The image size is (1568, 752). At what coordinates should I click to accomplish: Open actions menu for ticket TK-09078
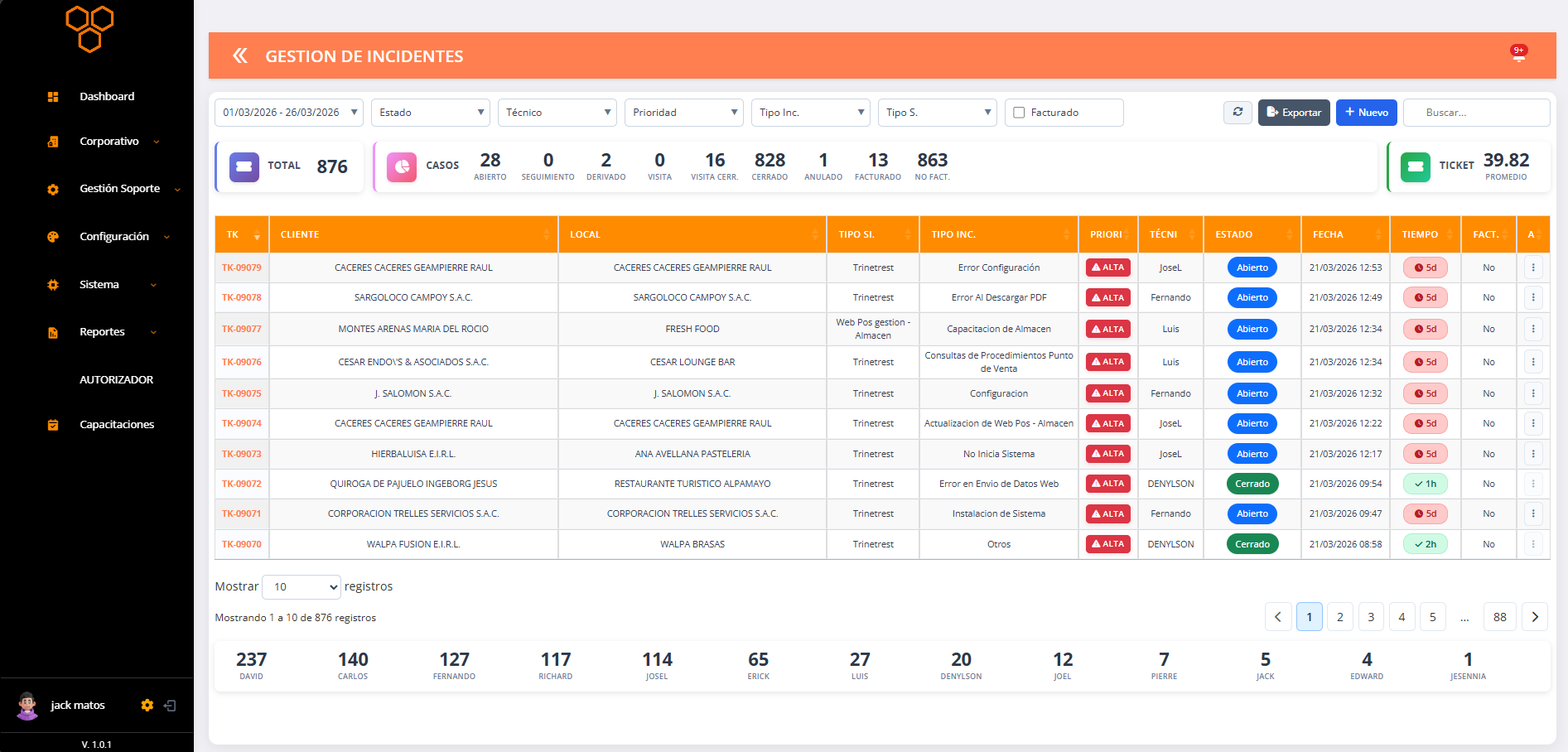click(1533, 297)
